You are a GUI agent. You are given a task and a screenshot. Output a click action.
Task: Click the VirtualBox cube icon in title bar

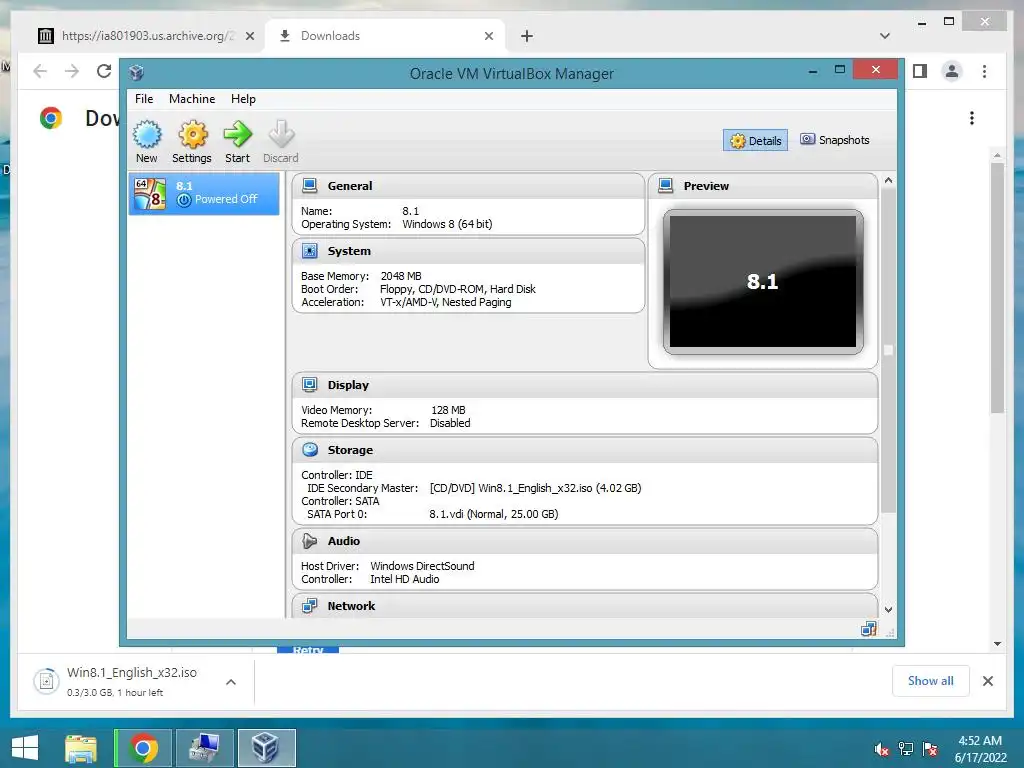coord(136,72)
